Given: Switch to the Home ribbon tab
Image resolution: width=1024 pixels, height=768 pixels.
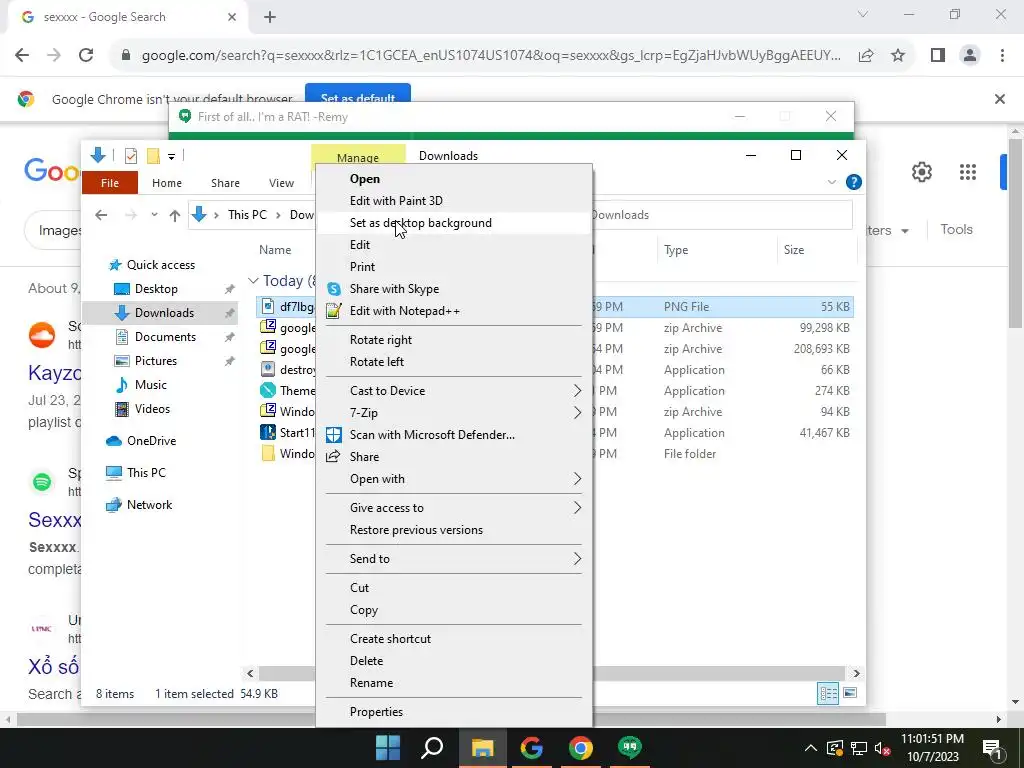Looking at the screenshot, I should 167,183.
